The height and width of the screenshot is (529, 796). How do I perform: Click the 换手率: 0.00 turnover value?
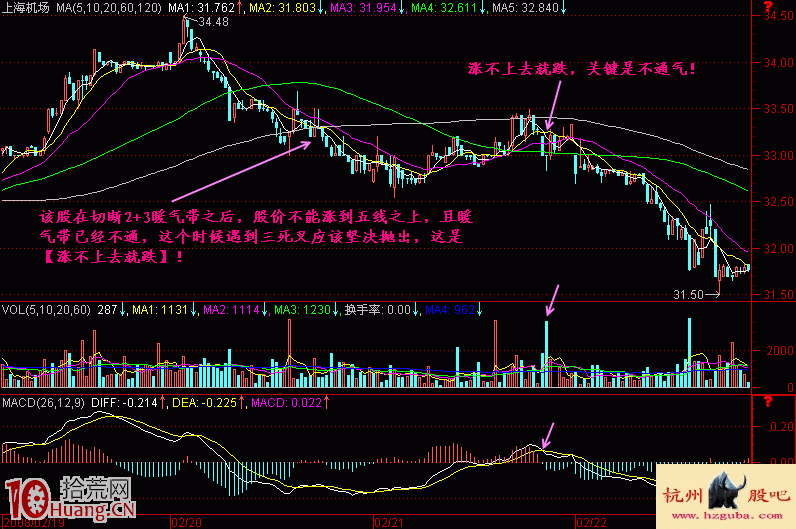click(377, 310)
